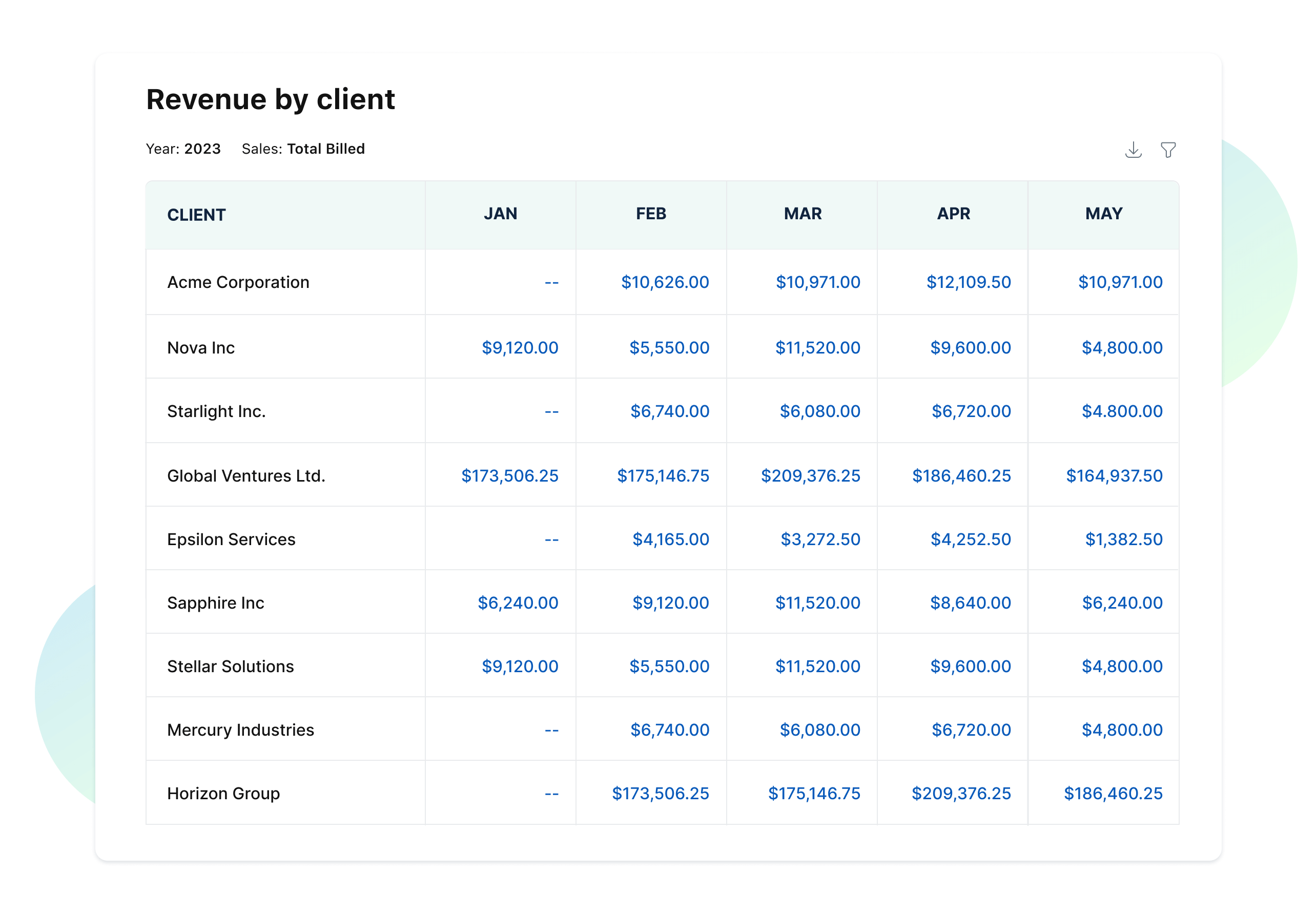Click the CLIENT column header
Image resolution: width=1316 pixels, height=914 pixels.
(x=196, y=215)
